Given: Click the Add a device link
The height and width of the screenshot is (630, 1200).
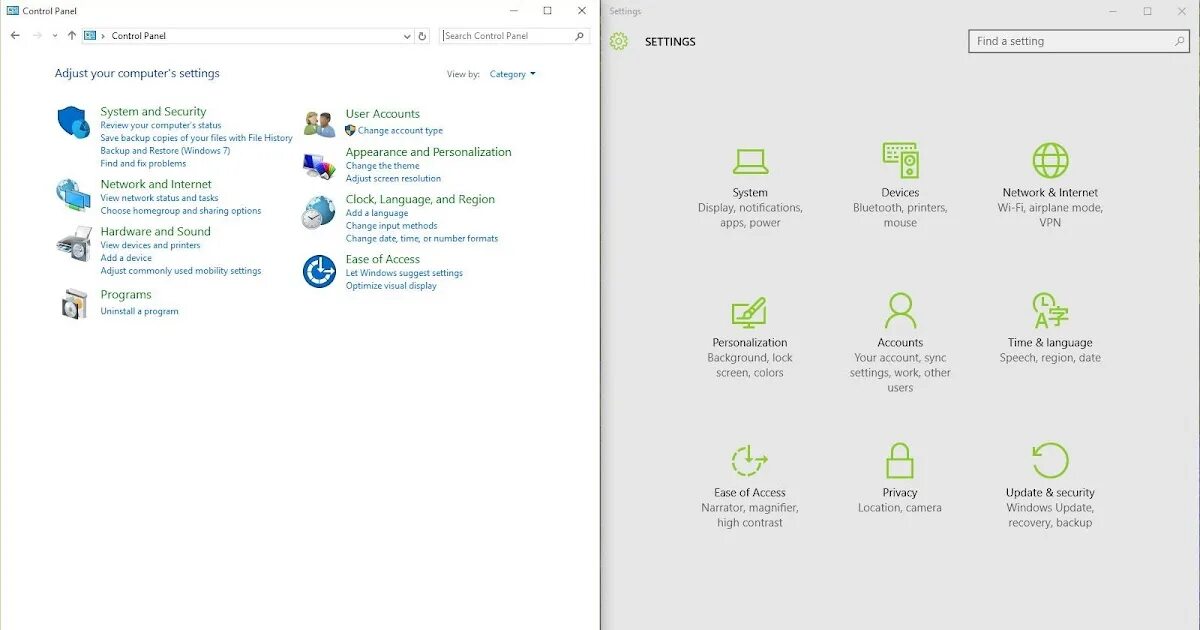Looking at the screenshot, I should pos(126,258).
